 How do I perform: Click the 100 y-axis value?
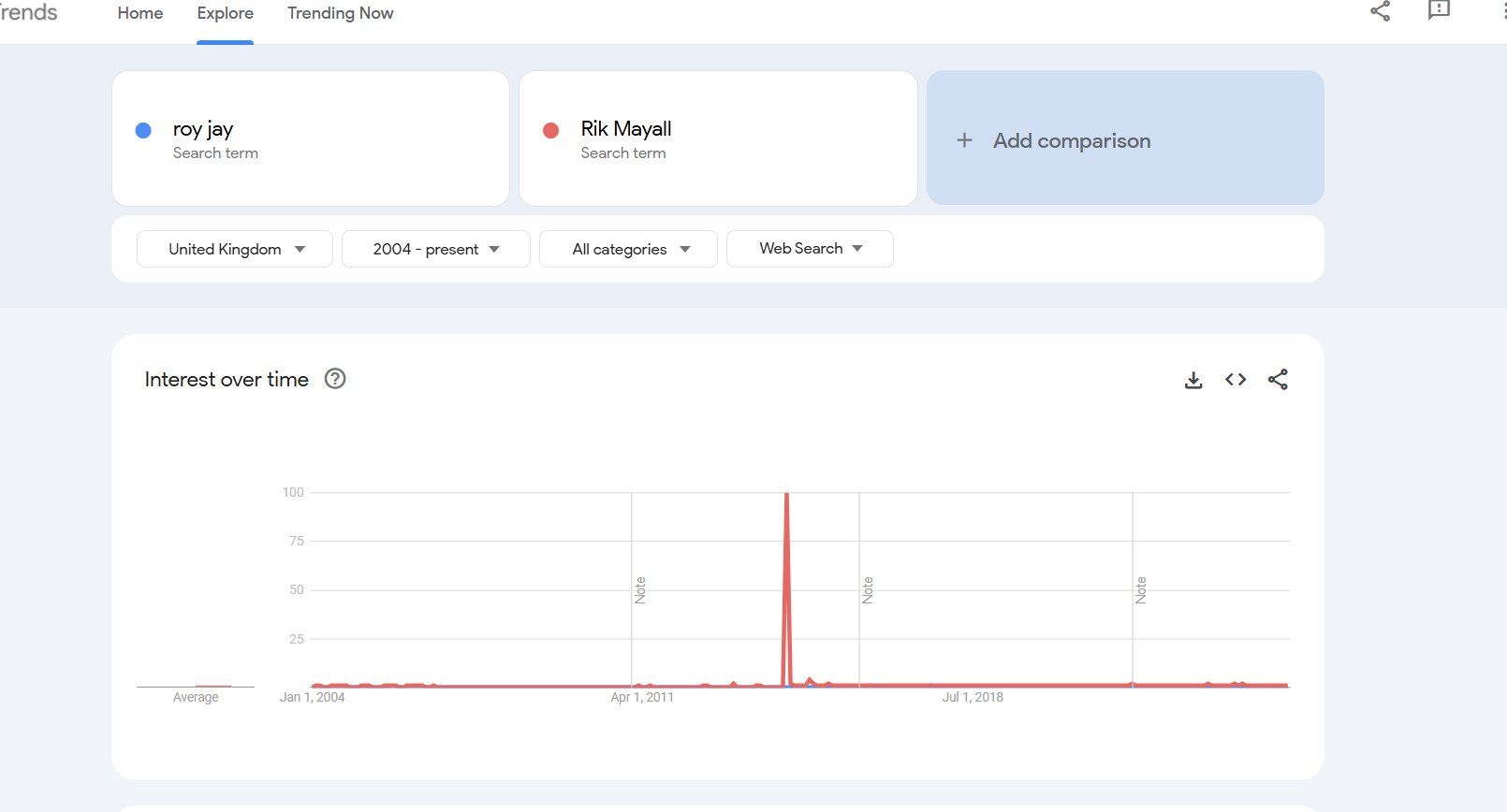293,492
